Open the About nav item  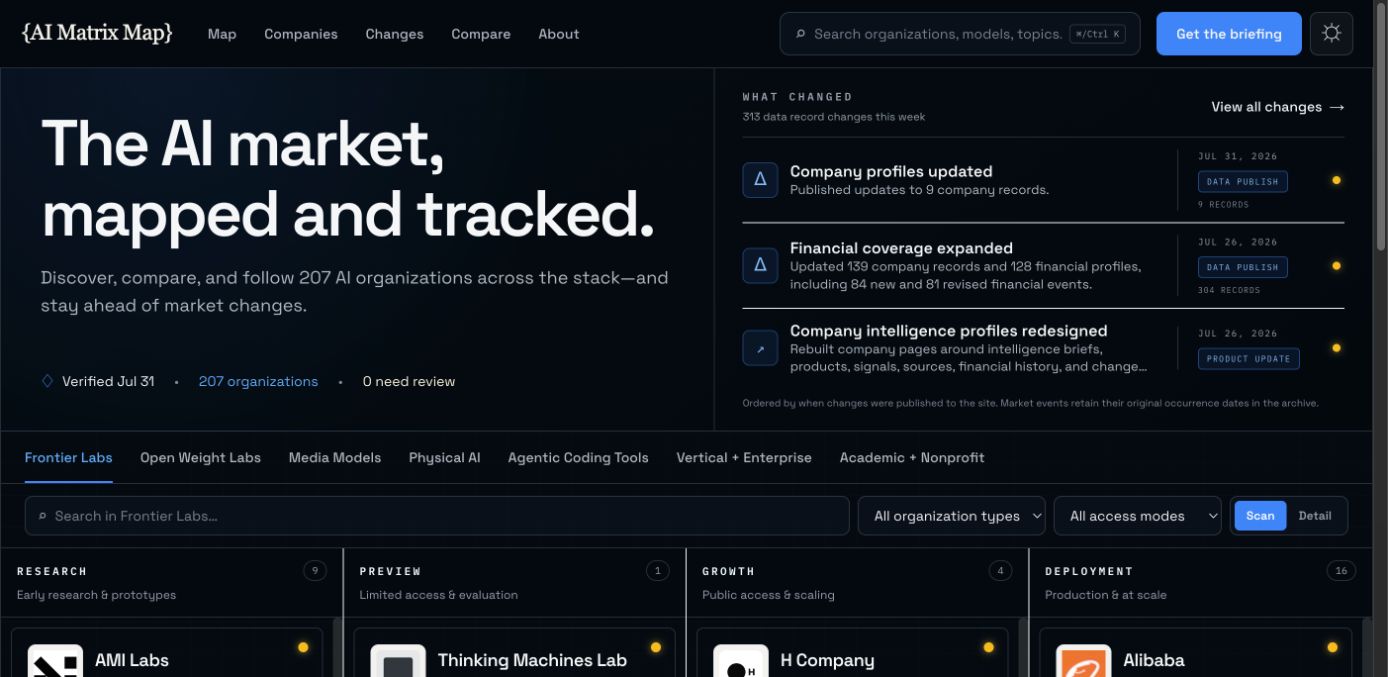[559, 34]
